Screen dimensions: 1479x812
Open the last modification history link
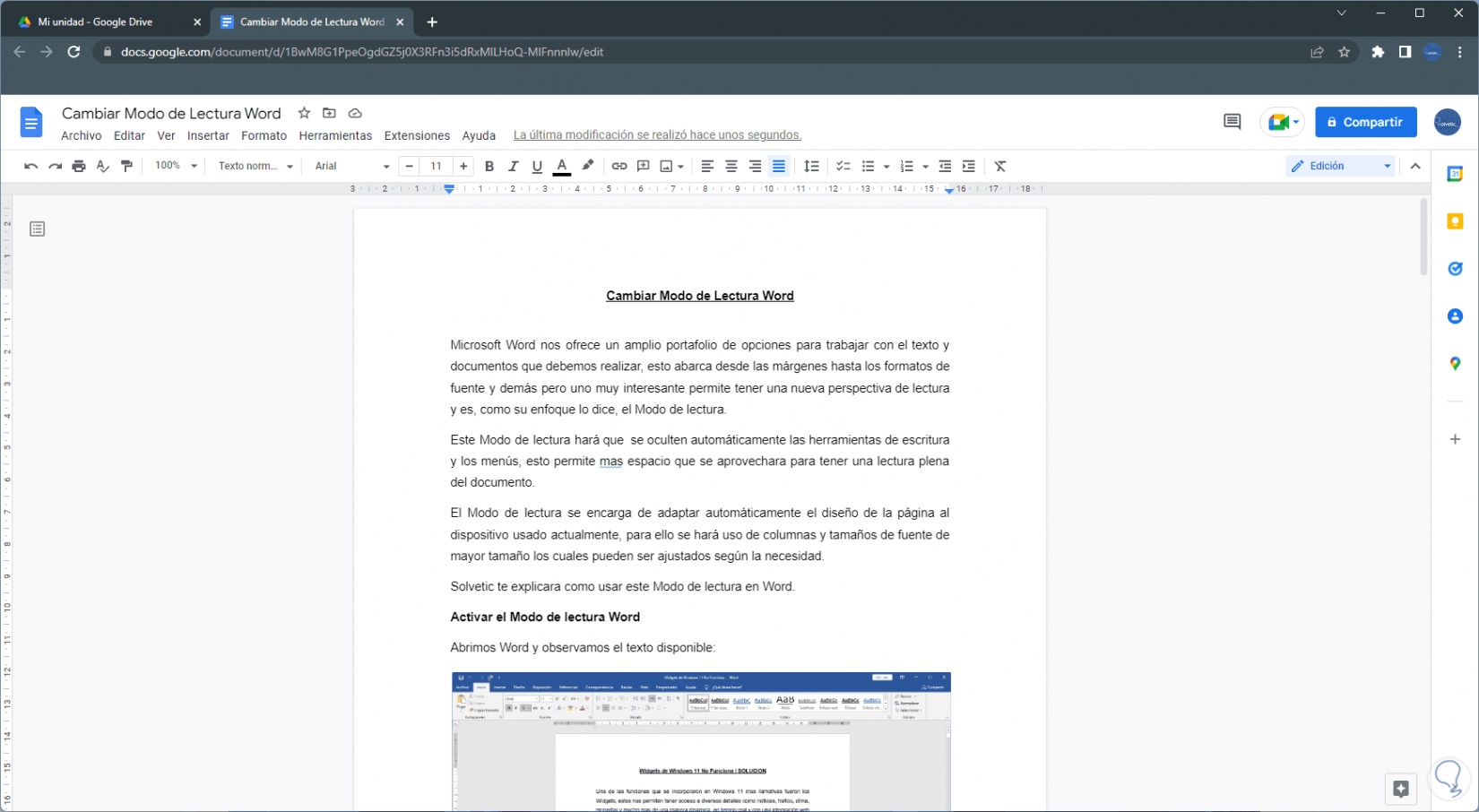click(x=657, y=135)
